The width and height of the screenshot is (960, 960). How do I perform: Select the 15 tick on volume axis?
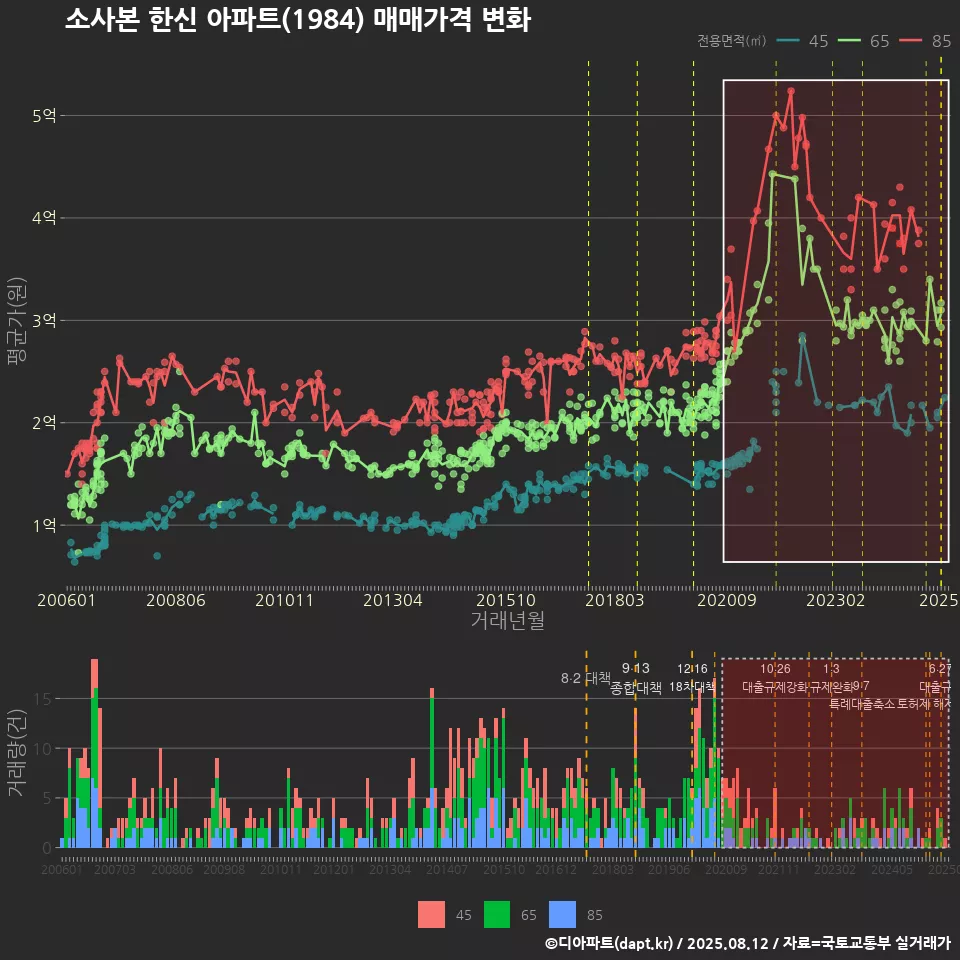pos(43,699)
